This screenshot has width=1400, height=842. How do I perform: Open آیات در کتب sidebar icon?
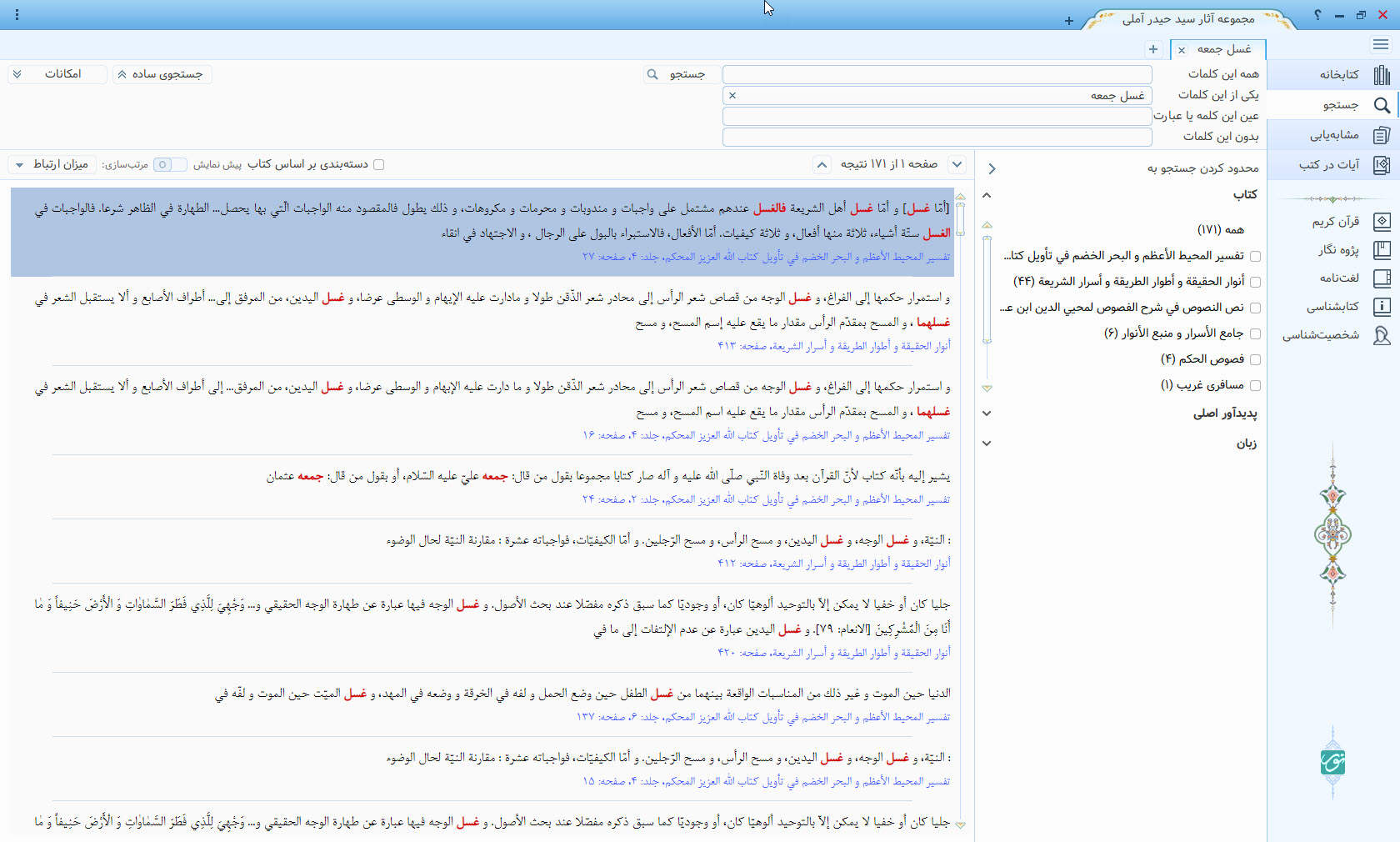(1381, 165)
